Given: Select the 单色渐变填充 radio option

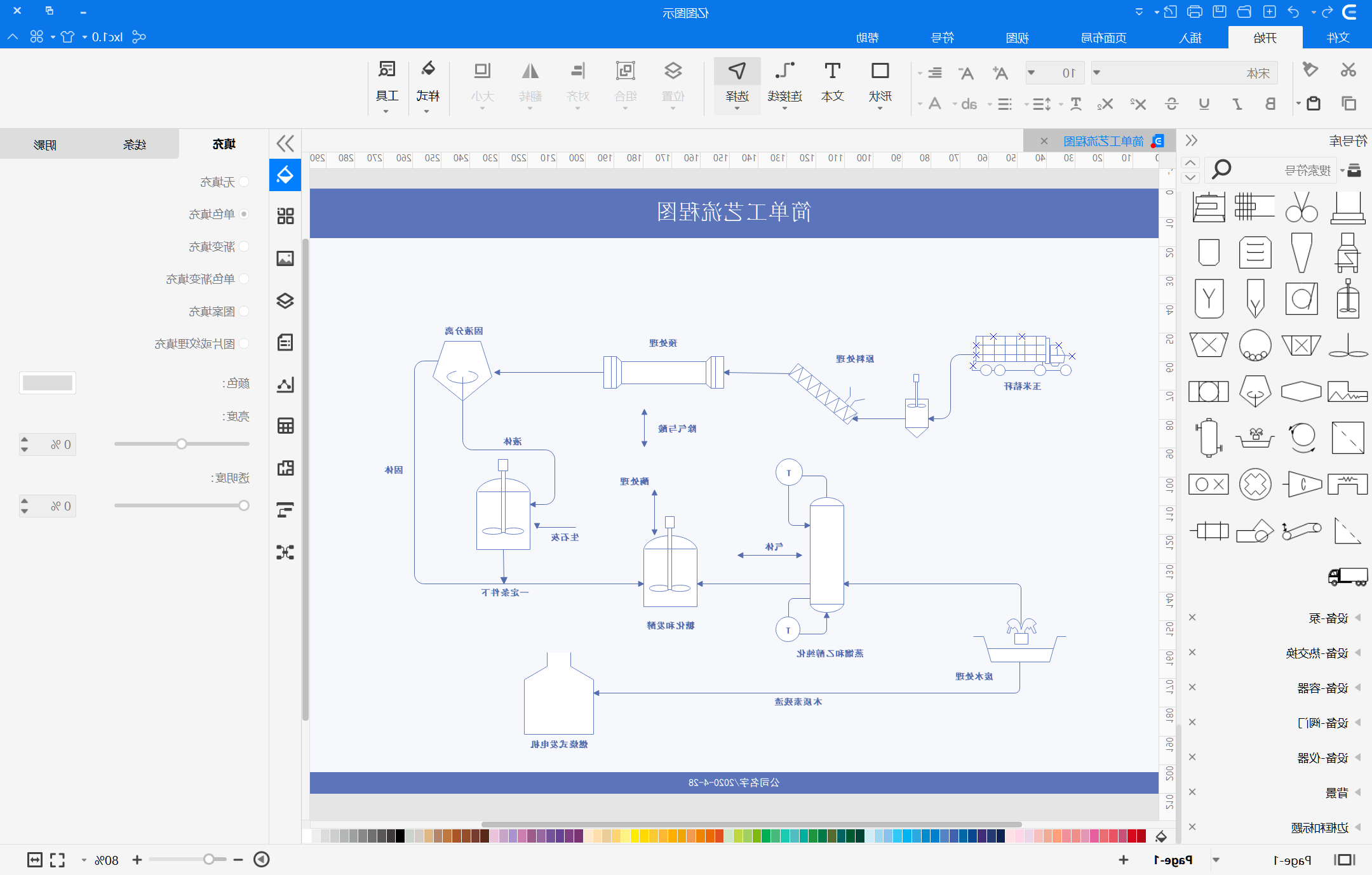Looking at the screenshot, I should tap(244, 279).
